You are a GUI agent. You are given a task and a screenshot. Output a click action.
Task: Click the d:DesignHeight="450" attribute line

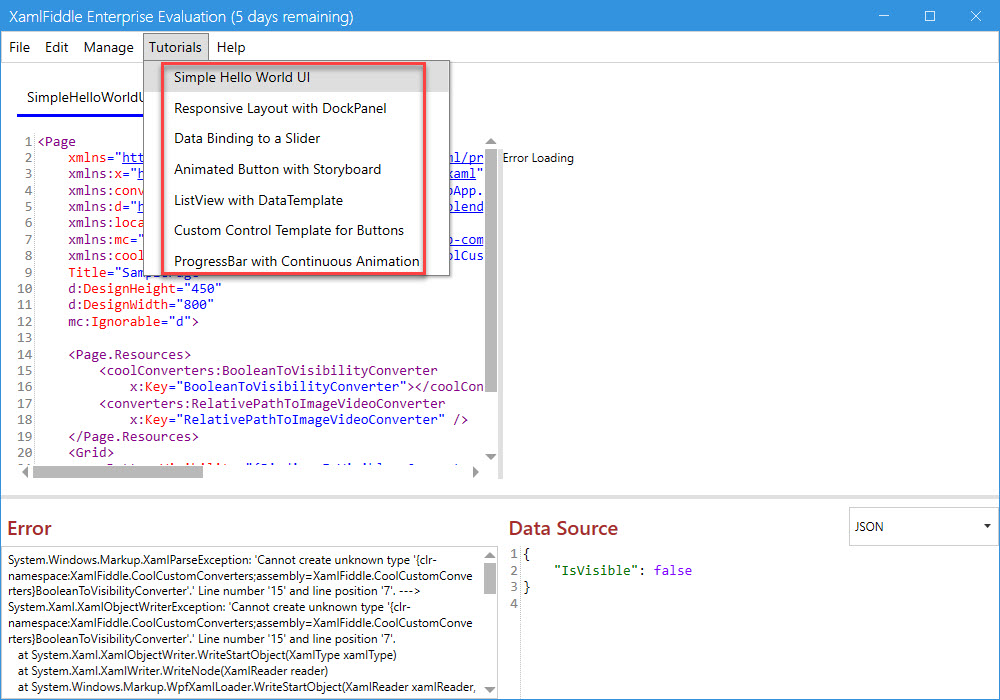pyautogui.click(x=145, y=289)
